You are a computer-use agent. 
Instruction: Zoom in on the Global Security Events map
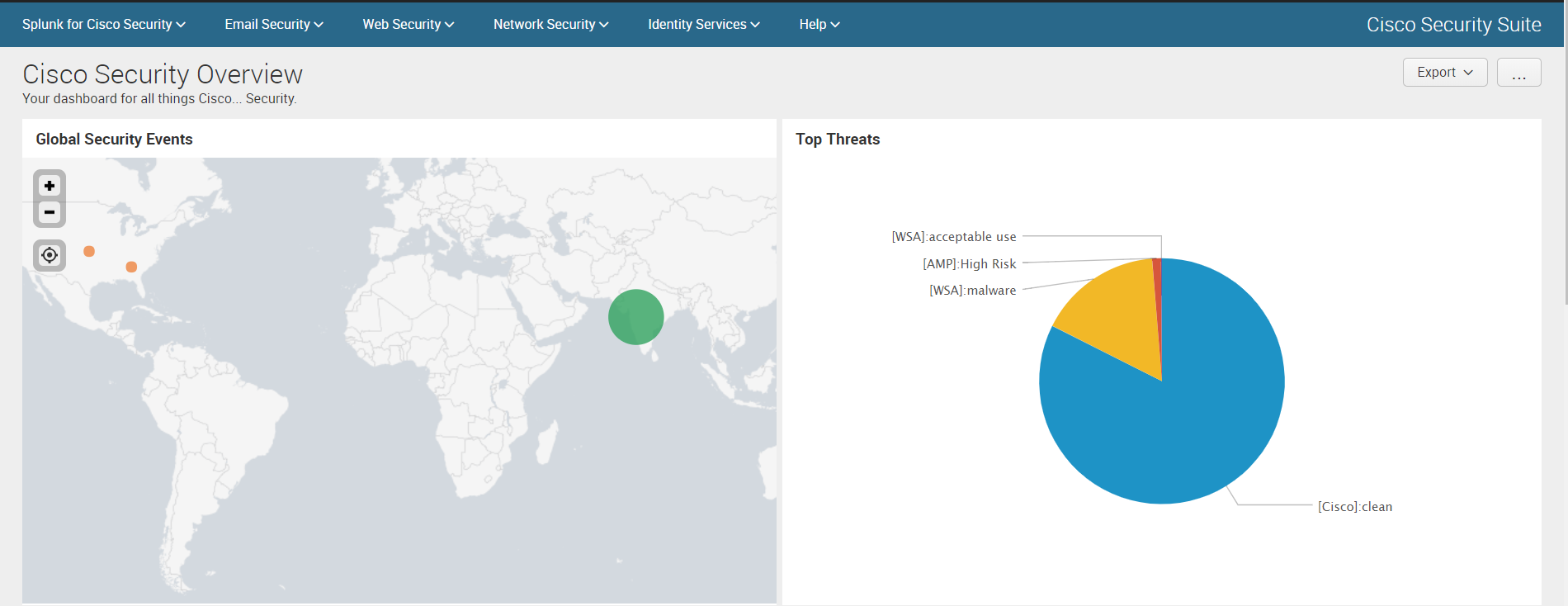click(x=50, y=186)
